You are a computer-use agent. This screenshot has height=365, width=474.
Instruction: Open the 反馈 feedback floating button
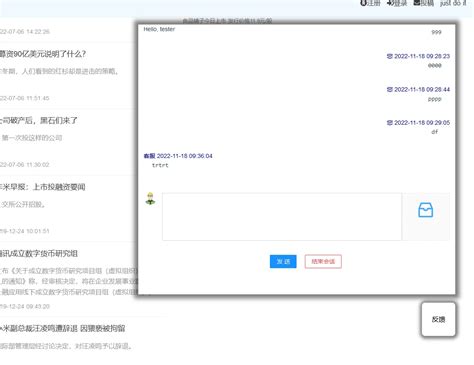(x=438, y=319)
